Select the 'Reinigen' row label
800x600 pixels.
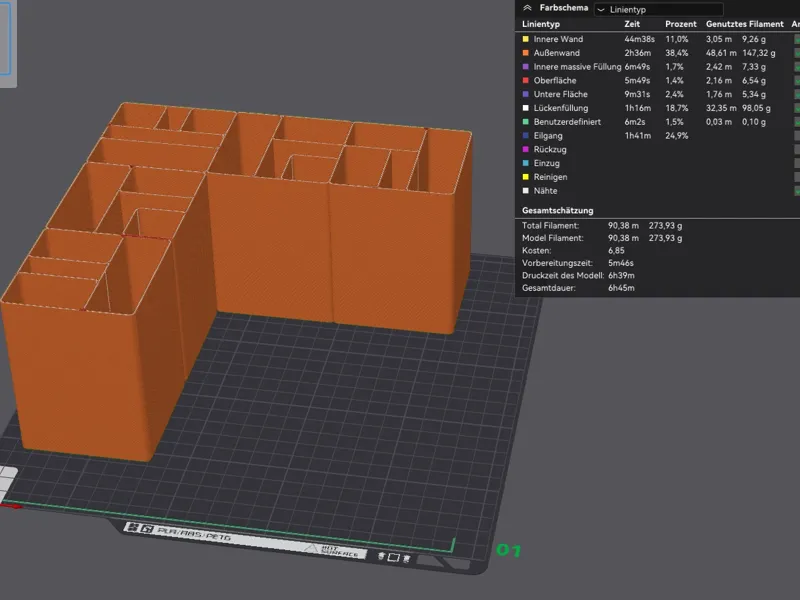(x=551, y=177)
